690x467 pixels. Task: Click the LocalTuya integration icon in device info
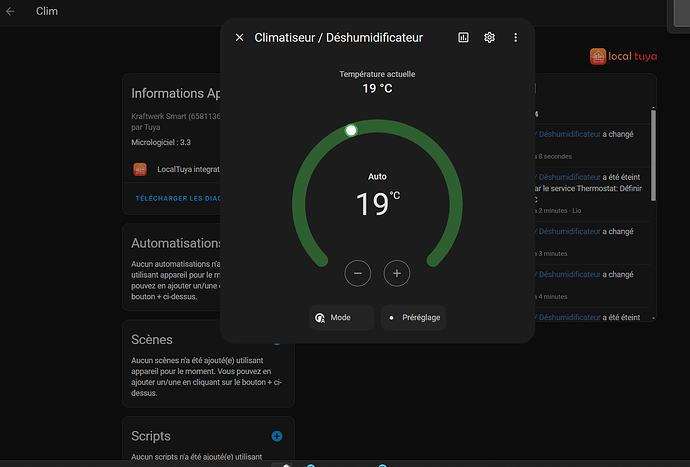click(140, 169)
